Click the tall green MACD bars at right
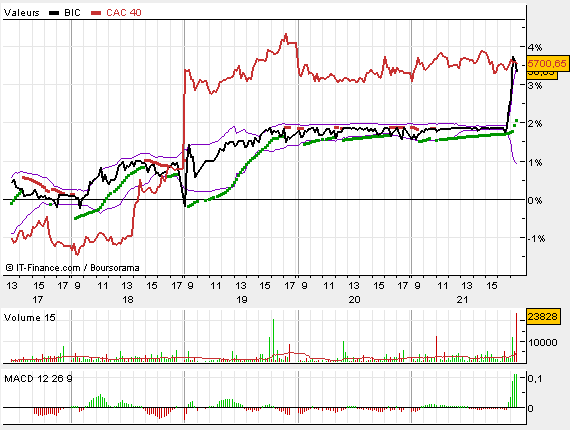Screen dimensions: 570x430 514,390
